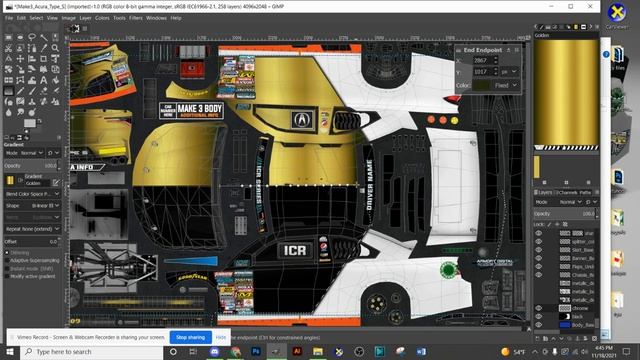
Task: Select the Gradient tool in toolbox
Action: coord(8,91)
